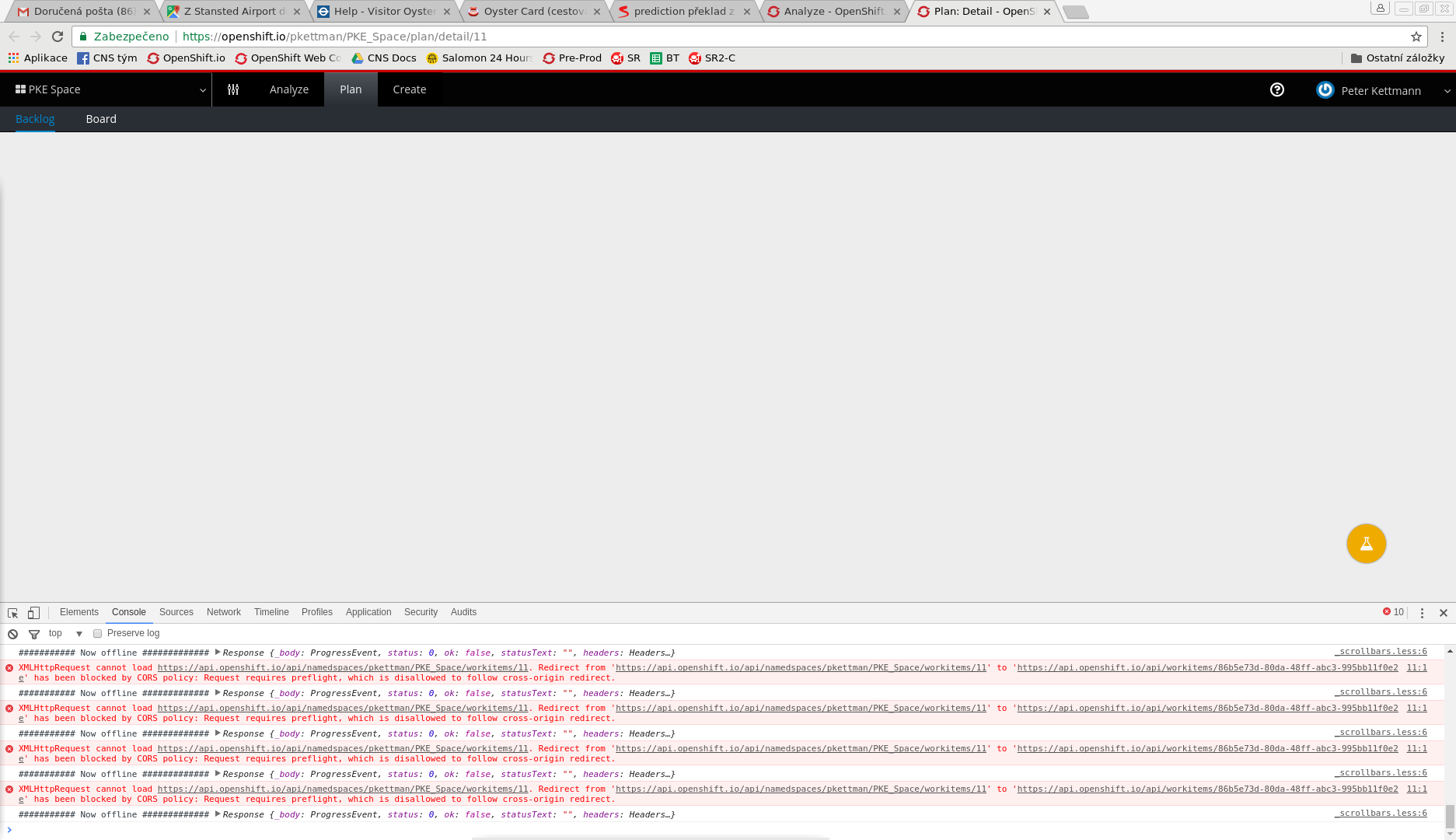The height and width of the screenshot is (840, 1456).
Task: Open the CNS tým Facebook bookmark
Action: (107, 58)
